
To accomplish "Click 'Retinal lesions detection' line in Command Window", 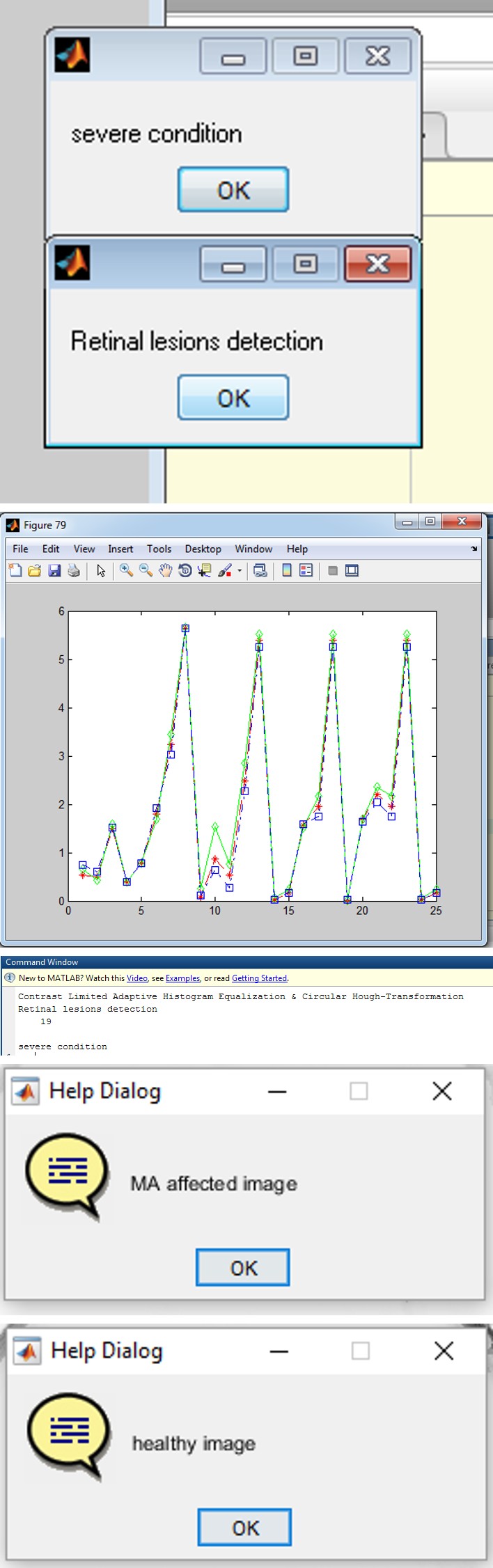I will click(x=88, y=1009).
